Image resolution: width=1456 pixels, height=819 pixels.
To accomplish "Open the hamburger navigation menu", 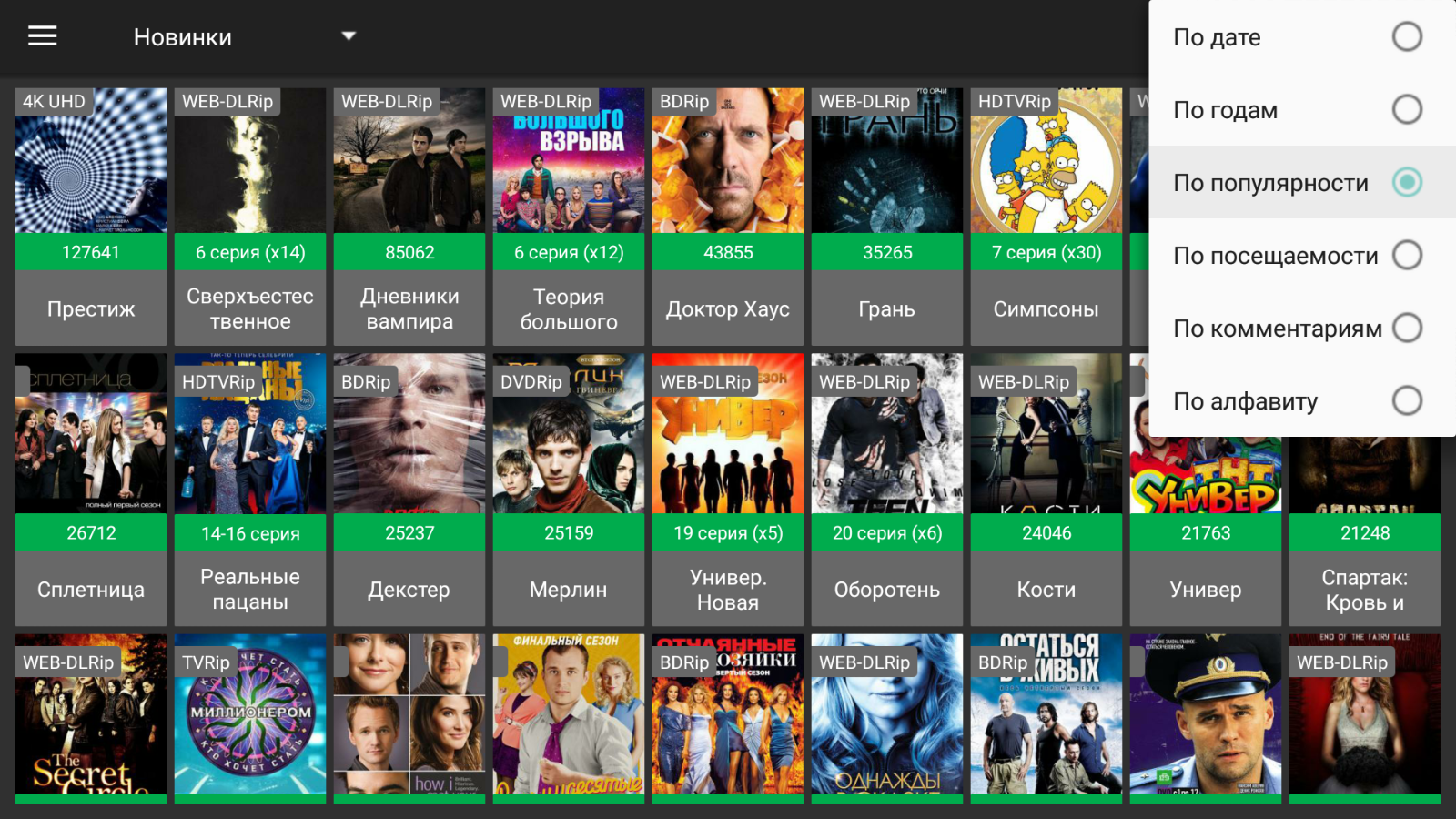I will pos(42,36).
